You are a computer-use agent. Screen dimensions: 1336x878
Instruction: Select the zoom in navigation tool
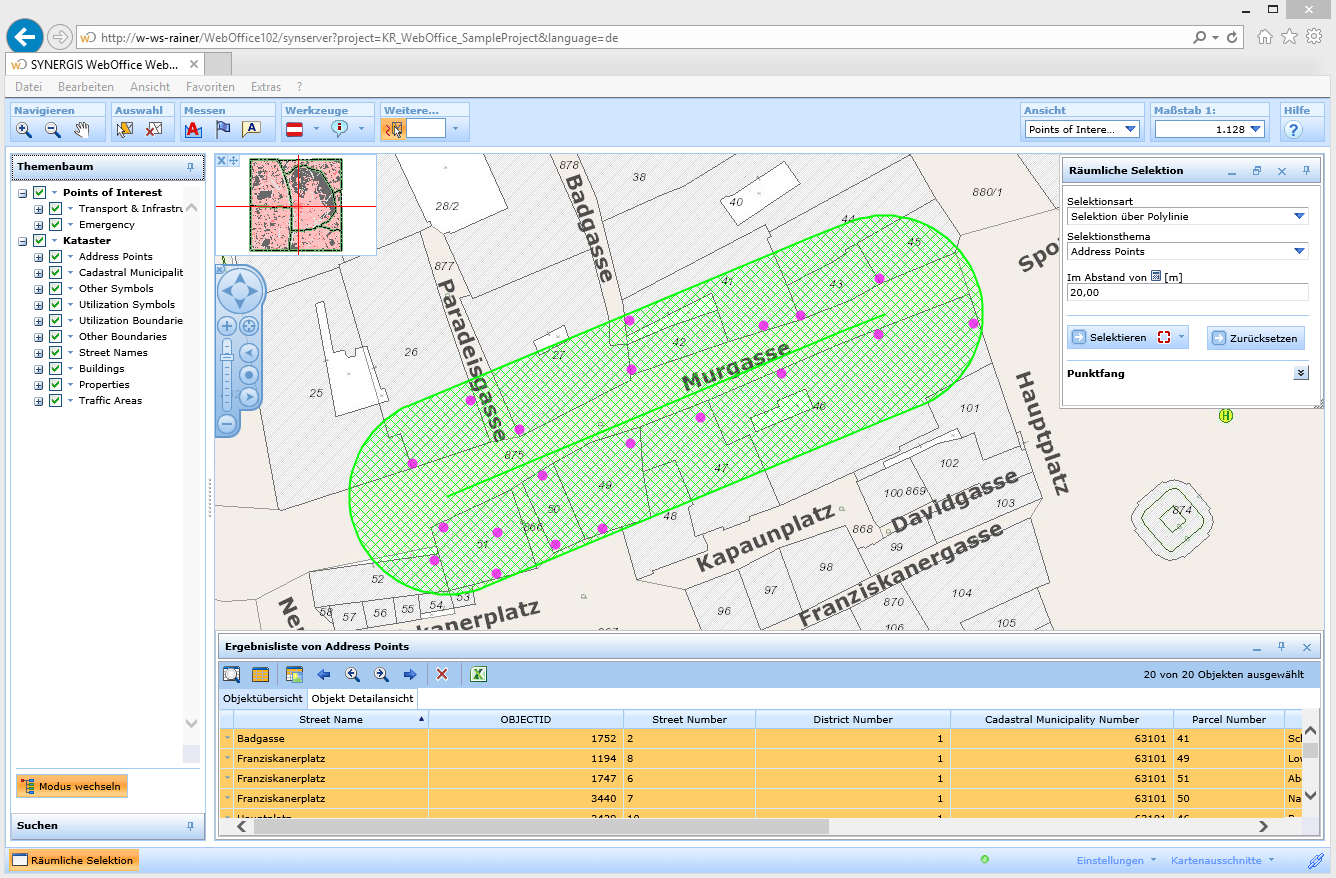click(x=24, y=129)
